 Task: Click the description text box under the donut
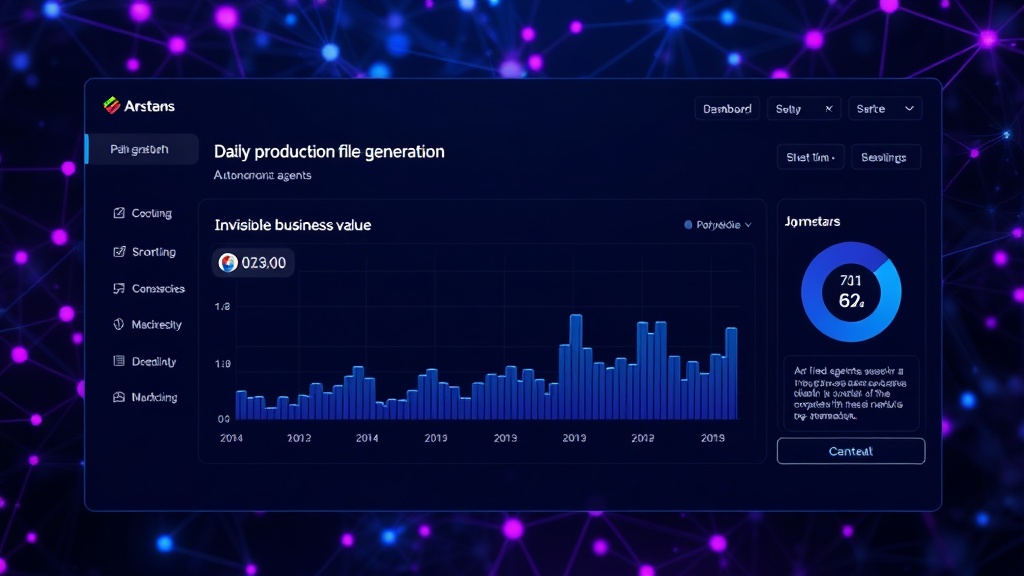click(851, 393)
